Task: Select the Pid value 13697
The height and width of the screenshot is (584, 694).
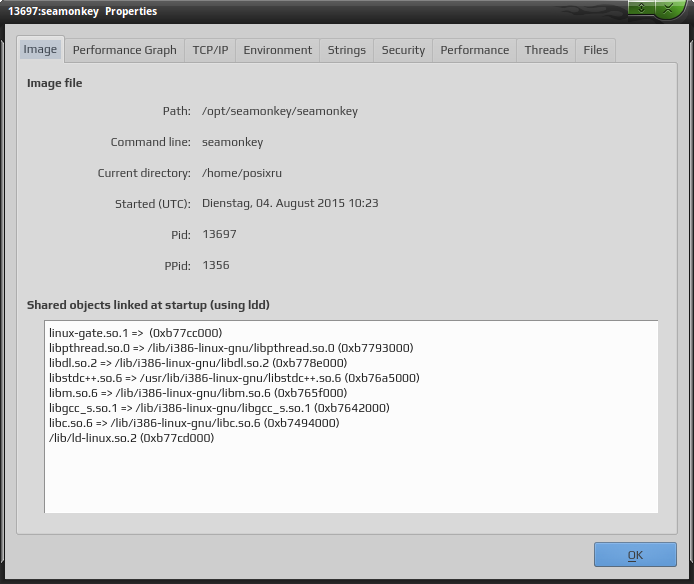Action: [219, 234]
